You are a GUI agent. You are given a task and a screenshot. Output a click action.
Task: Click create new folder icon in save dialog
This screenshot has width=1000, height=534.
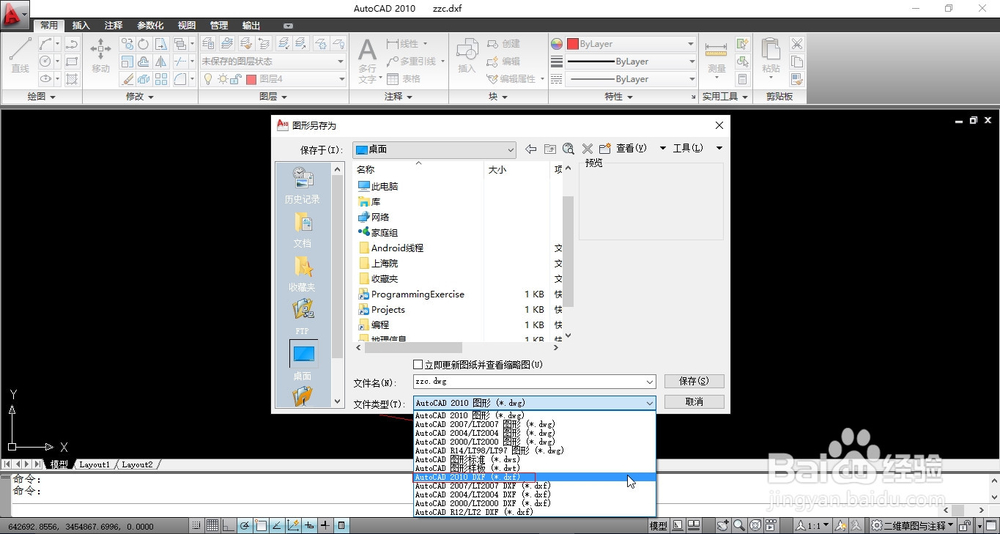point(605,149)
